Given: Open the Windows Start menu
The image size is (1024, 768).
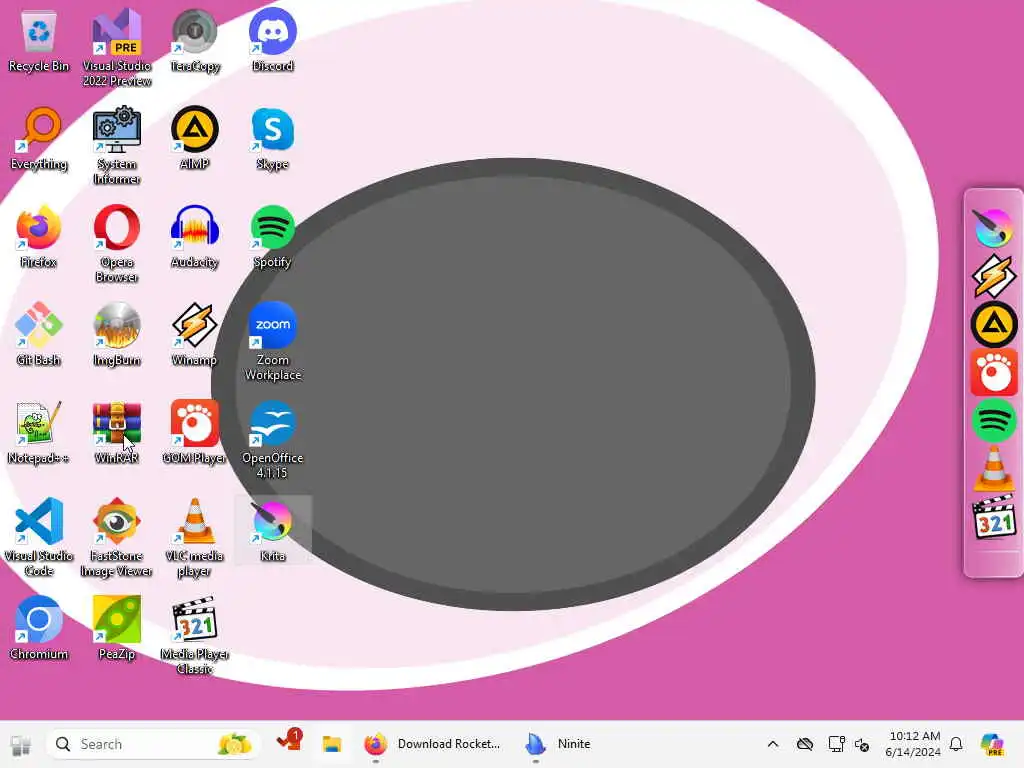Looking at the screenshot, I should [20, 744].
